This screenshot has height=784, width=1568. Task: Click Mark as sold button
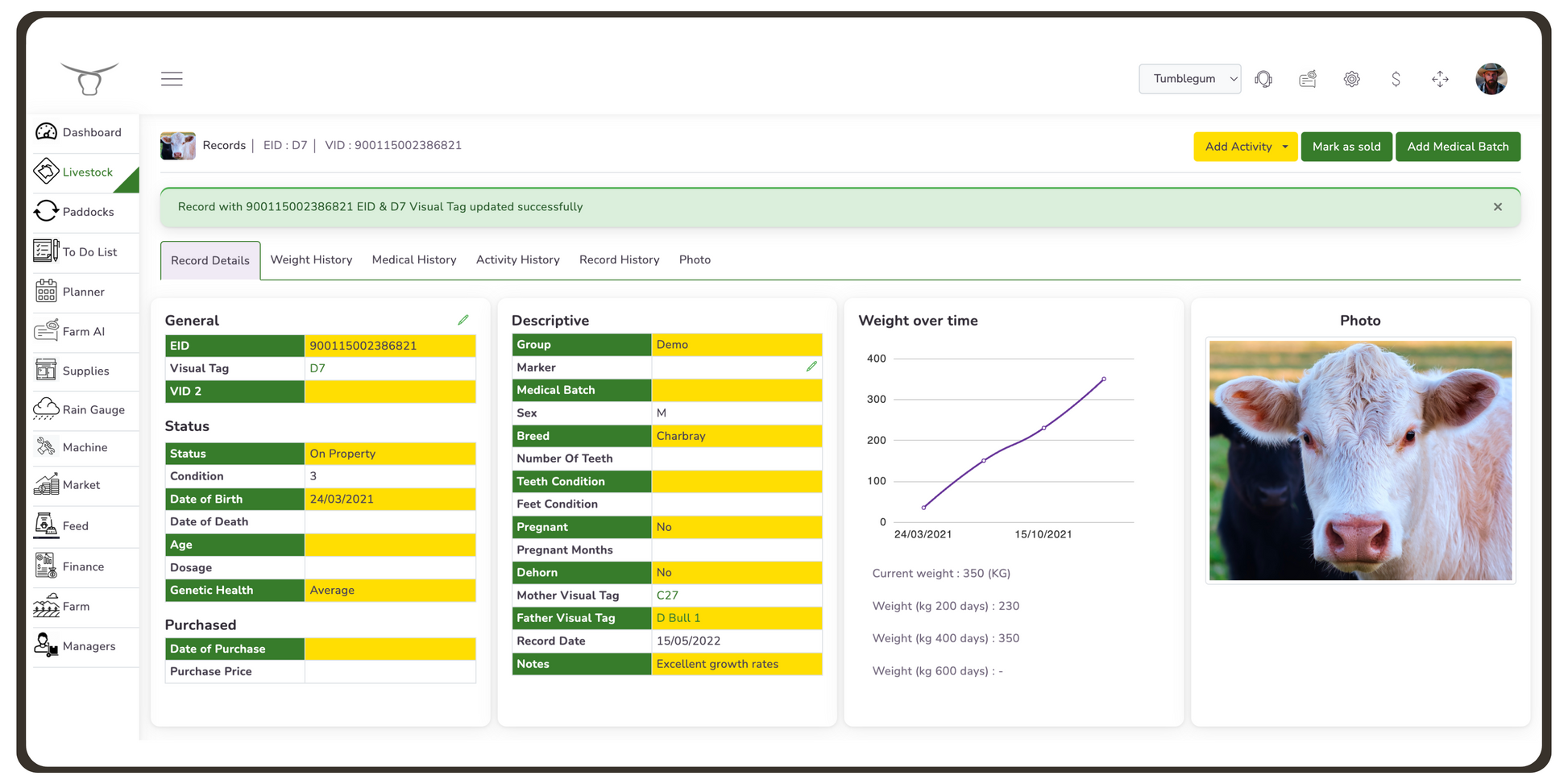click(x=1346, y=147)
